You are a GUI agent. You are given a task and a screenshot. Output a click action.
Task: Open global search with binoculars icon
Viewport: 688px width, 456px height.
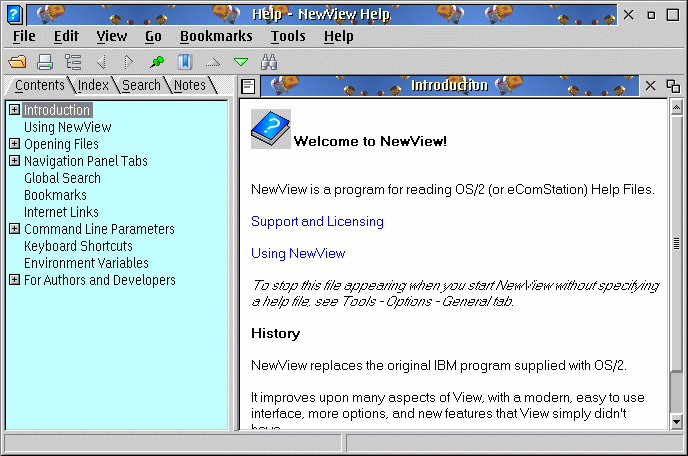tap(269, 62)
